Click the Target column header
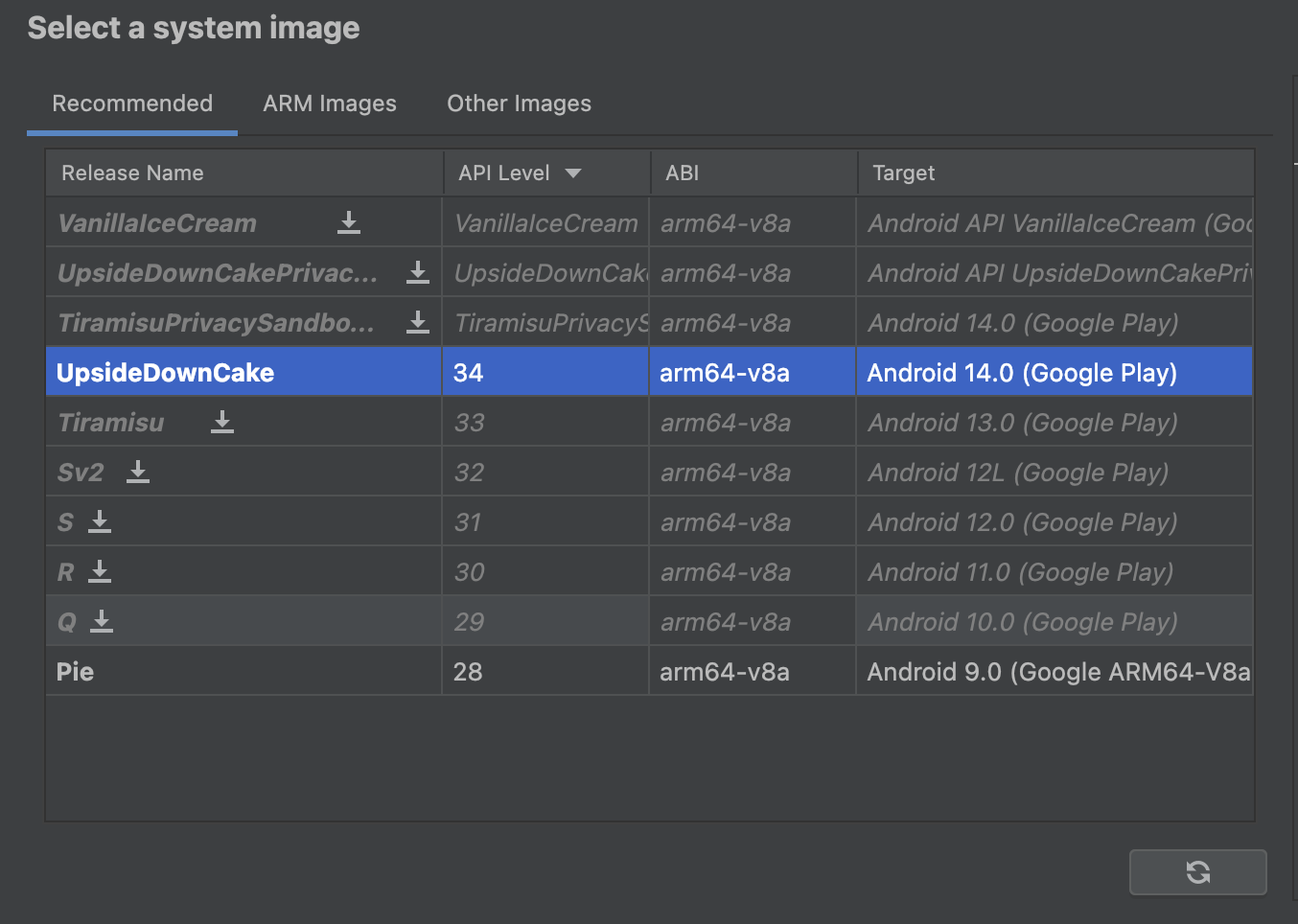1298x924 pixels. pos(1055,173)
